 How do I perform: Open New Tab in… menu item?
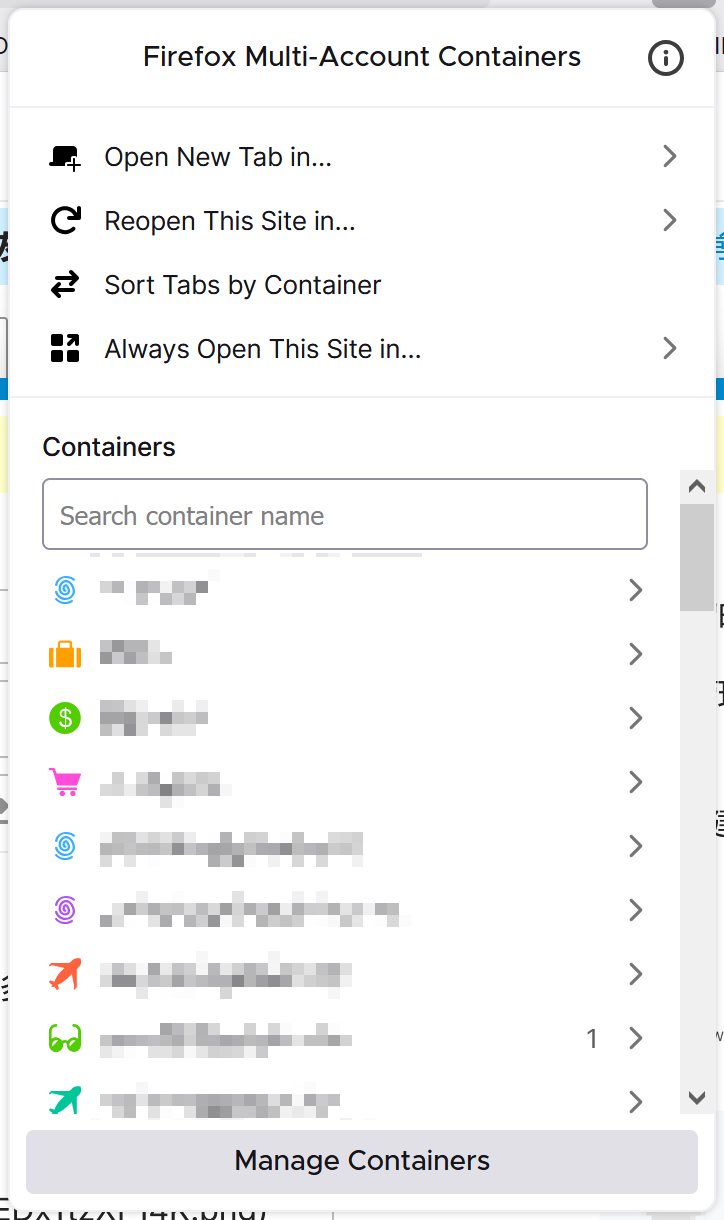click(x=363, y=157)
